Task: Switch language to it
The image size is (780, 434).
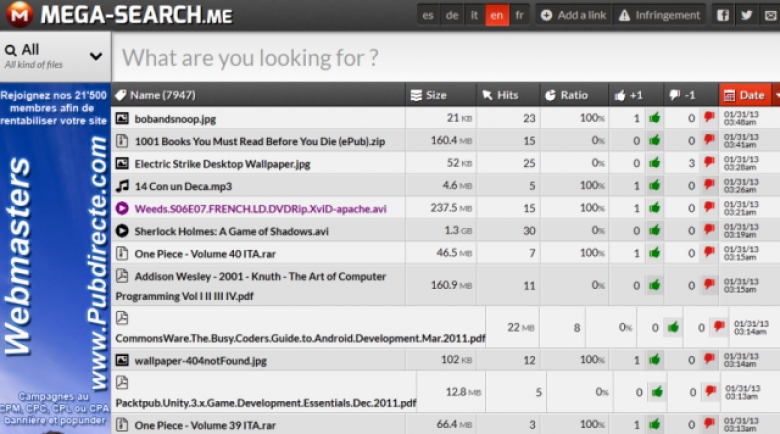Action: (x=474, y=15)
